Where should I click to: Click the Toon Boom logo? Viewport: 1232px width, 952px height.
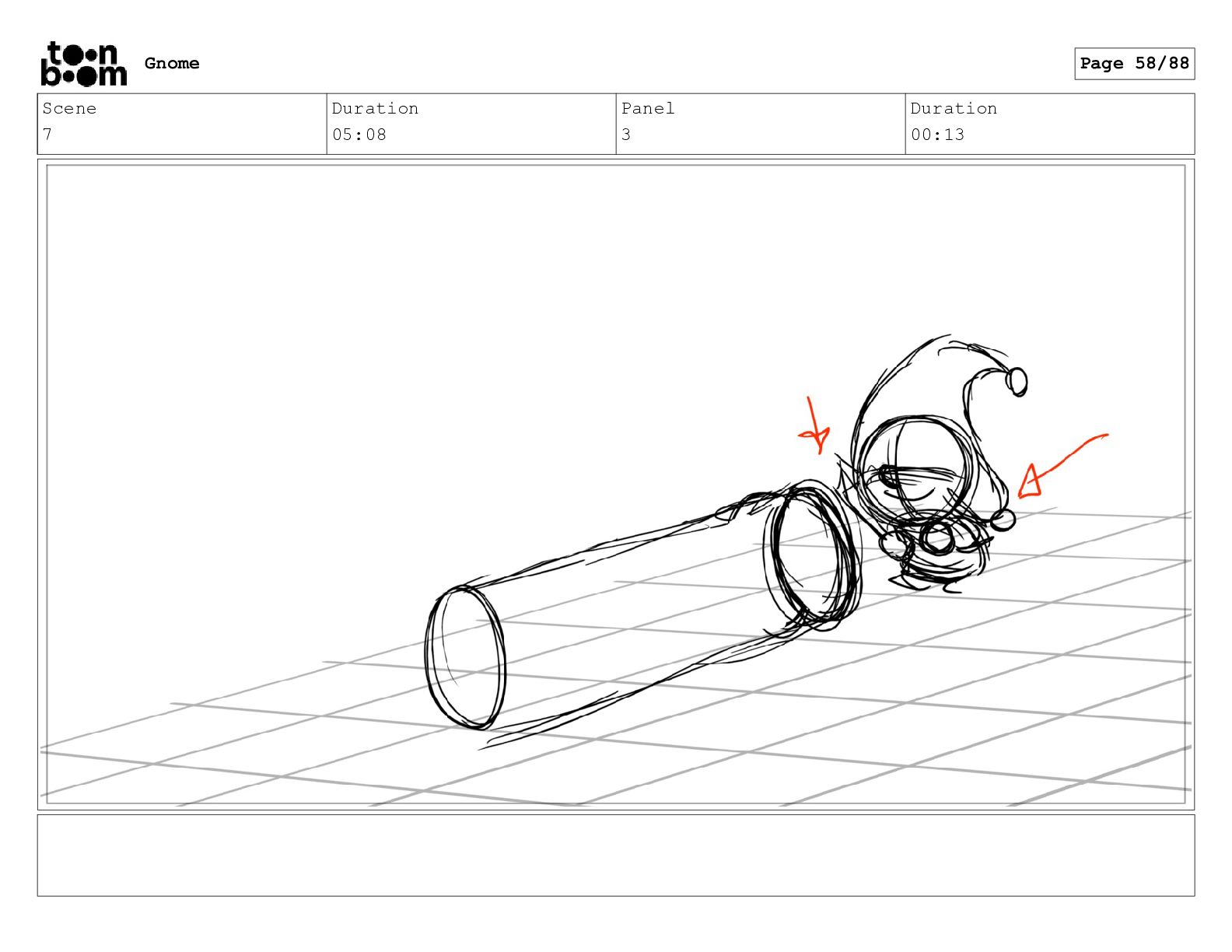point(83,63)
